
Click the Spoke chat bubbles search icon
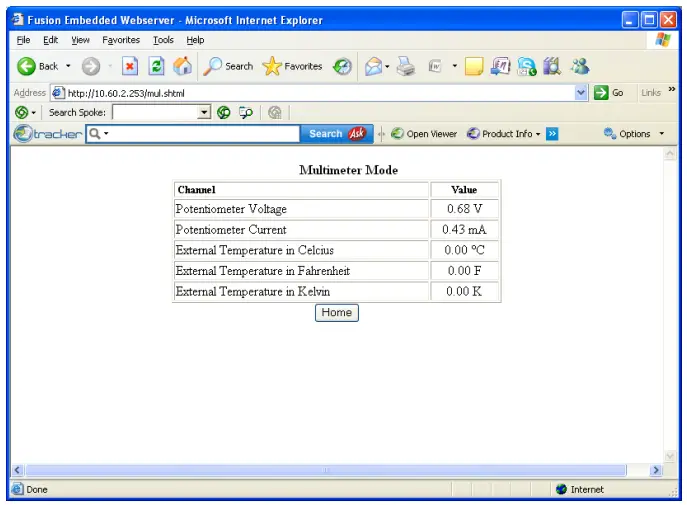(246, 113)
